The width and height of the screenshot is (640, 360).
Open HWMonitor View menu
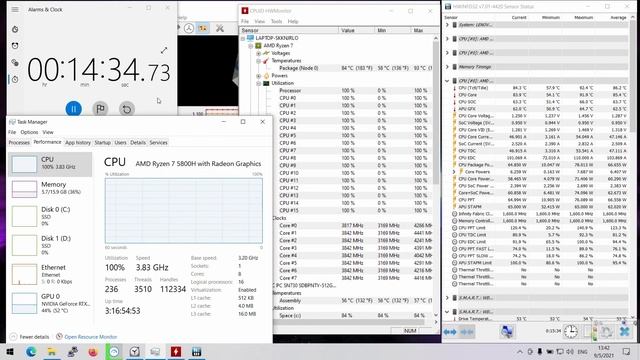tap(260, 21)
